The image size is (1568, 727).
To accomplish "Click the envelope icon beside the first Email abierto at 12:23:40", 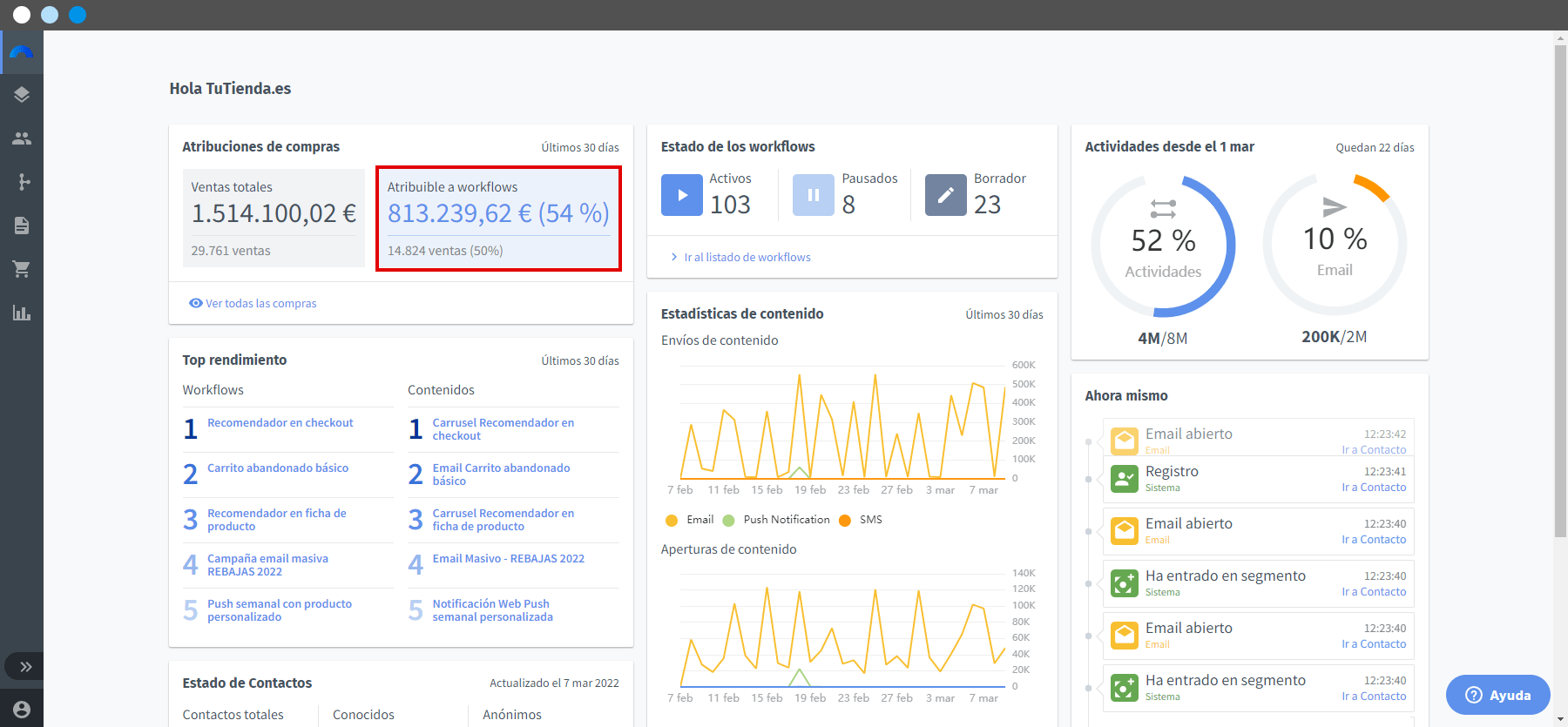I will tap(1125, 531).
